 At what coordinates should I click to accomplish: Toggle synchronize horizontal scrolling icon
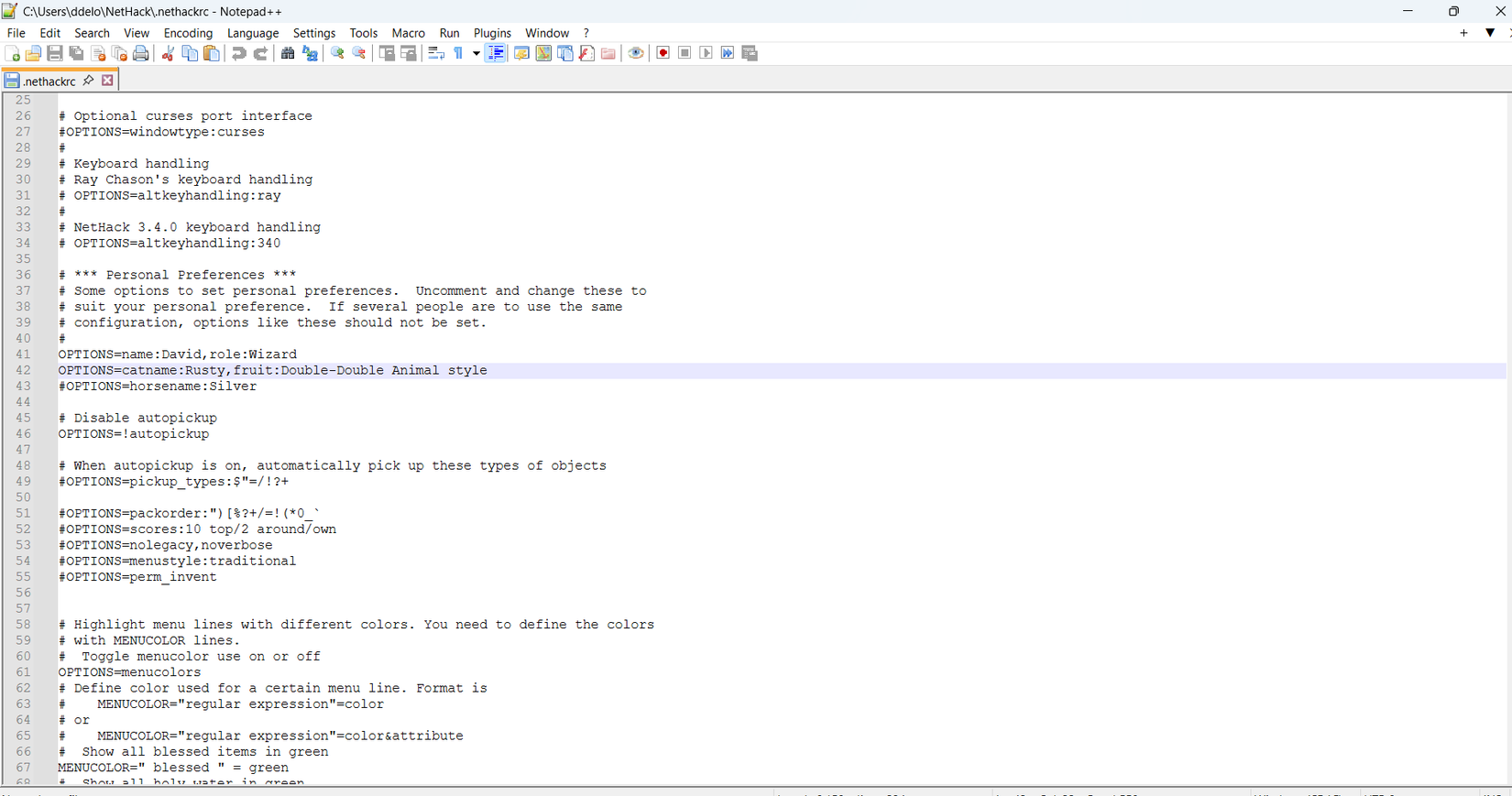(409, 53)
